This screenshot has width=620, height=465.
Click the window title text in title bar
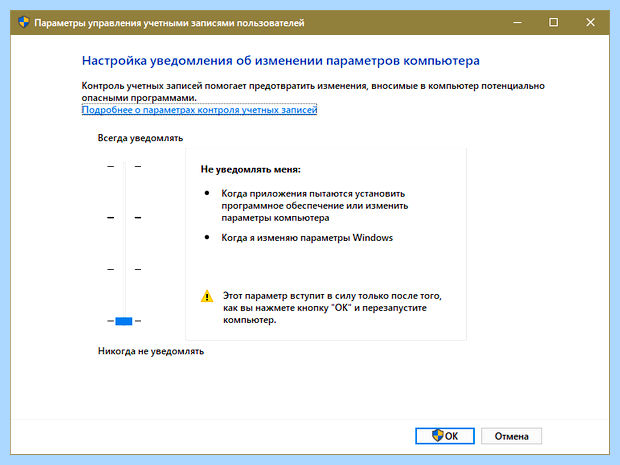click(x=169, y=23)
